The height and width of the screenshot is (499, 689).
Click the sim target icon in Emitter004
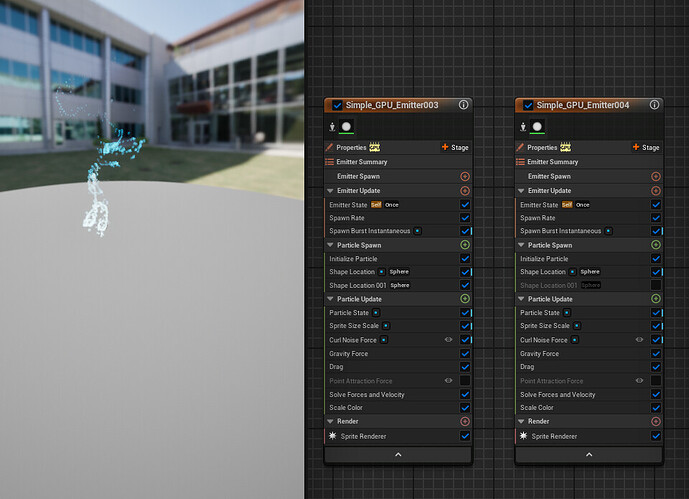pos(523,127)
